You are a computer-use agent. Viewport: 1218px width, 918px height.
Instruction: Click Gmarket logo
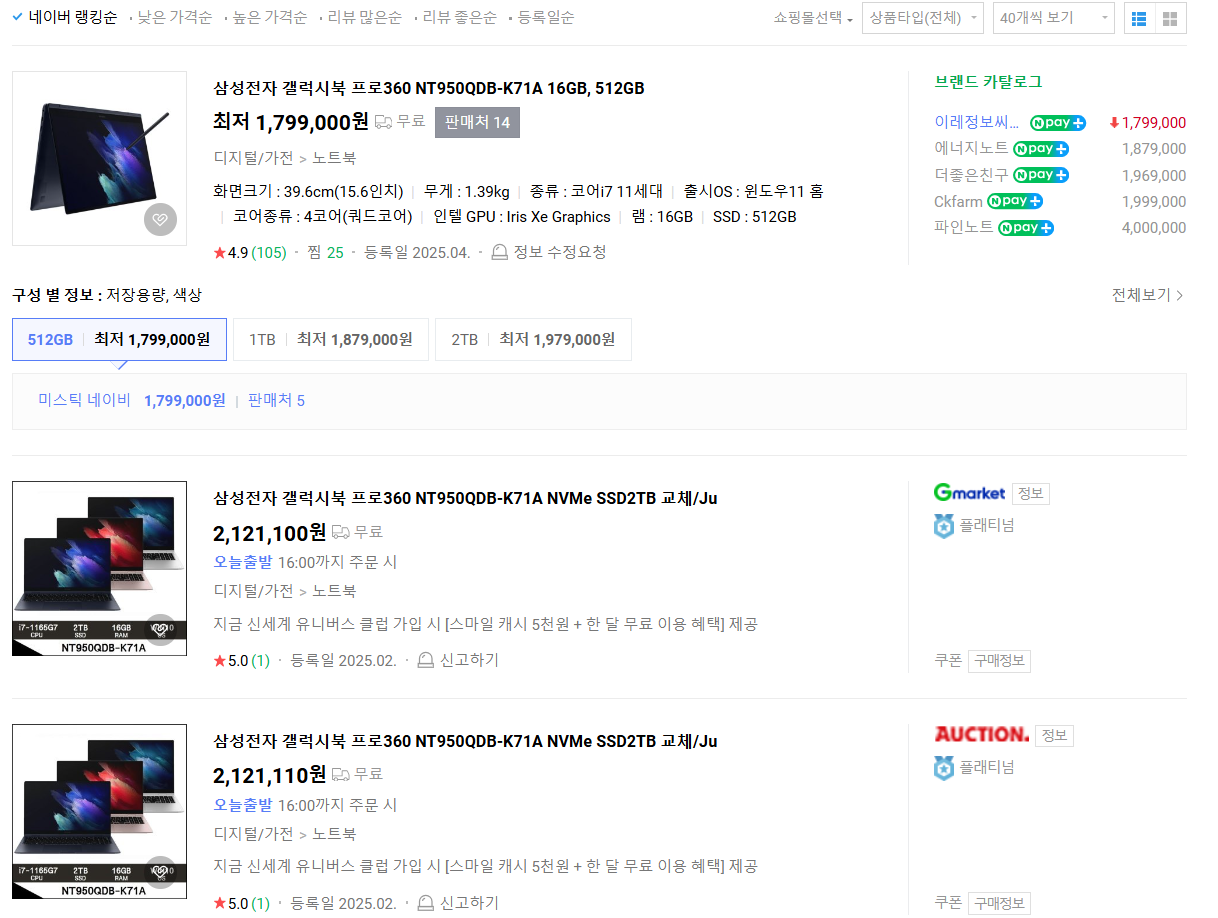969,492
